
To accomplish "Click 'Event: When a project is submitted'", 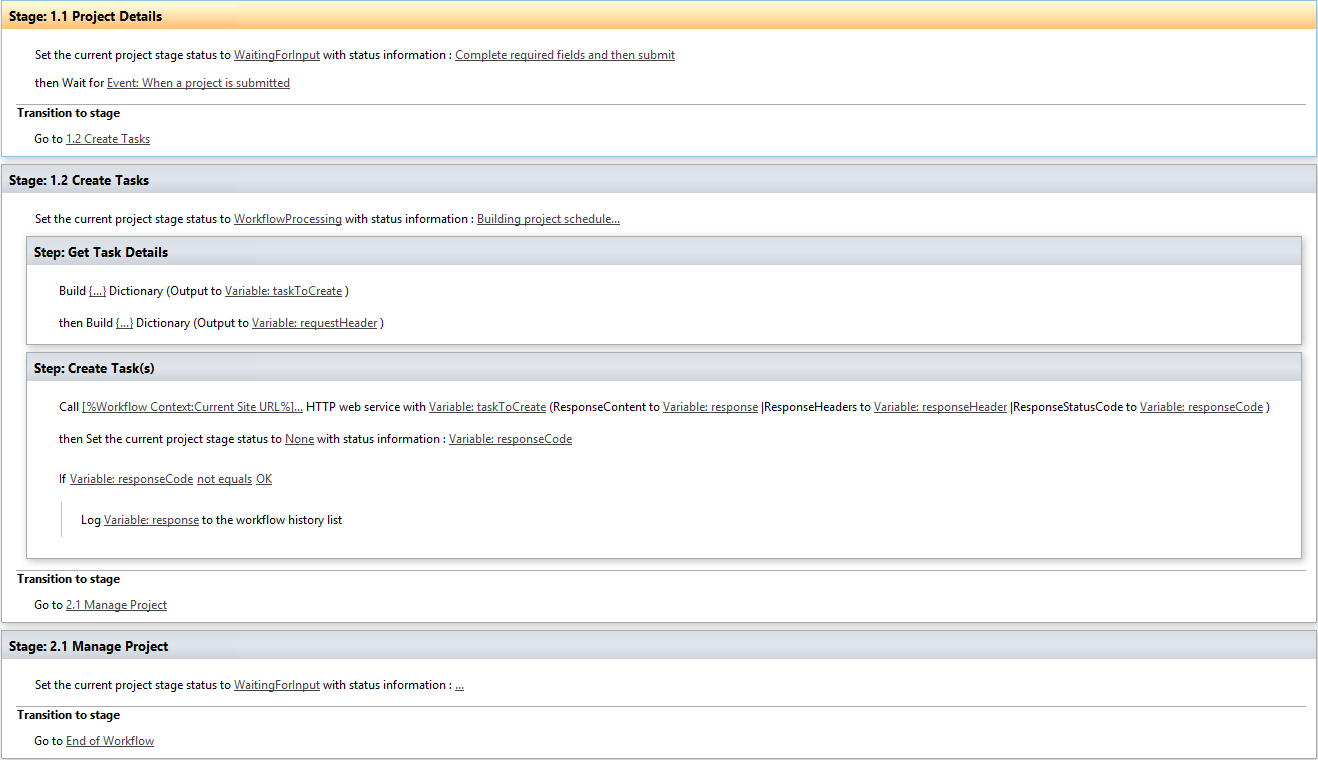I will pos(198,83).
